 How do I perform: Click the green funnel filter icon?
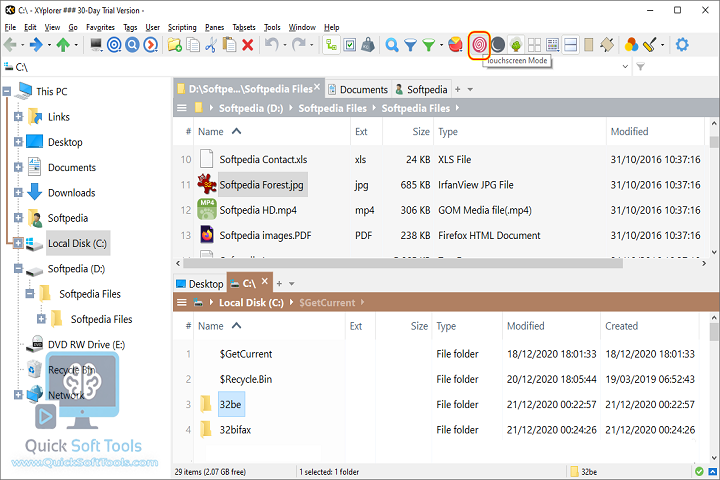tap(428, 45)
